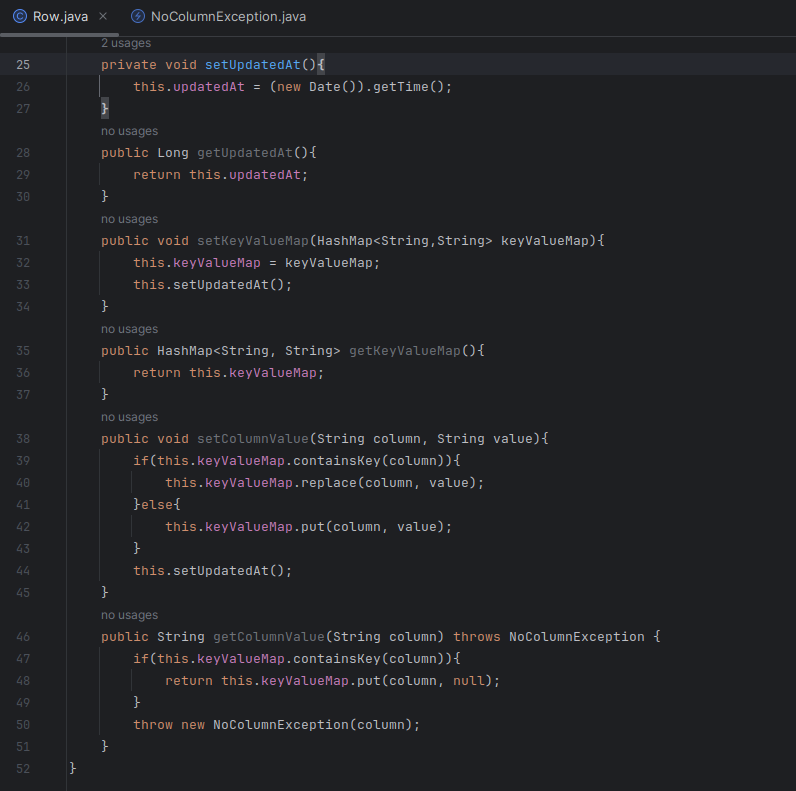Image resolution: width=796 pixels, height=791 pixels.
Task: Click 'Long' return type on line 28
Action: pos(173,153)
